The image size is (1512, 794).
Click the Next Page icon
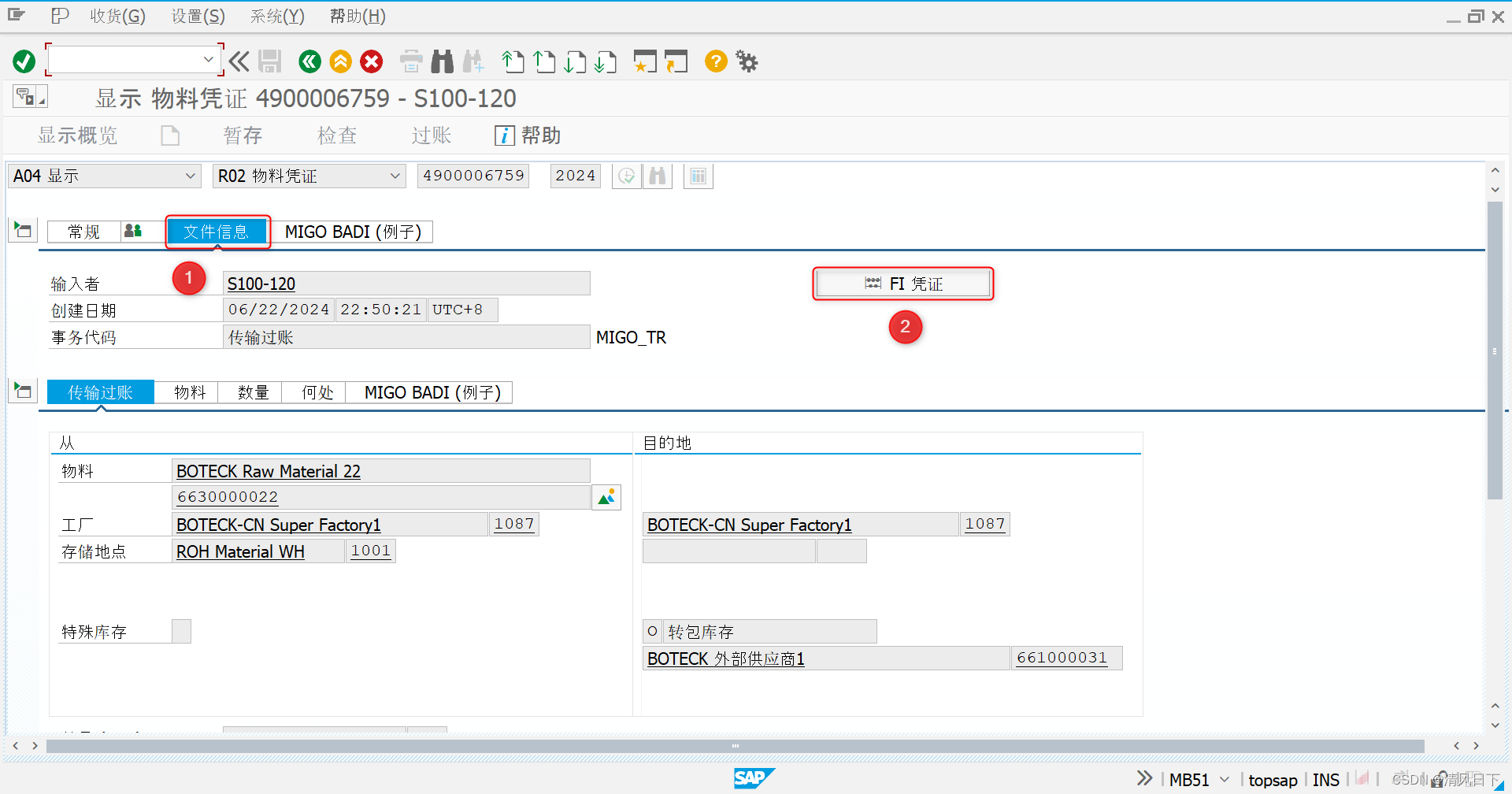(x=575, y=61)
